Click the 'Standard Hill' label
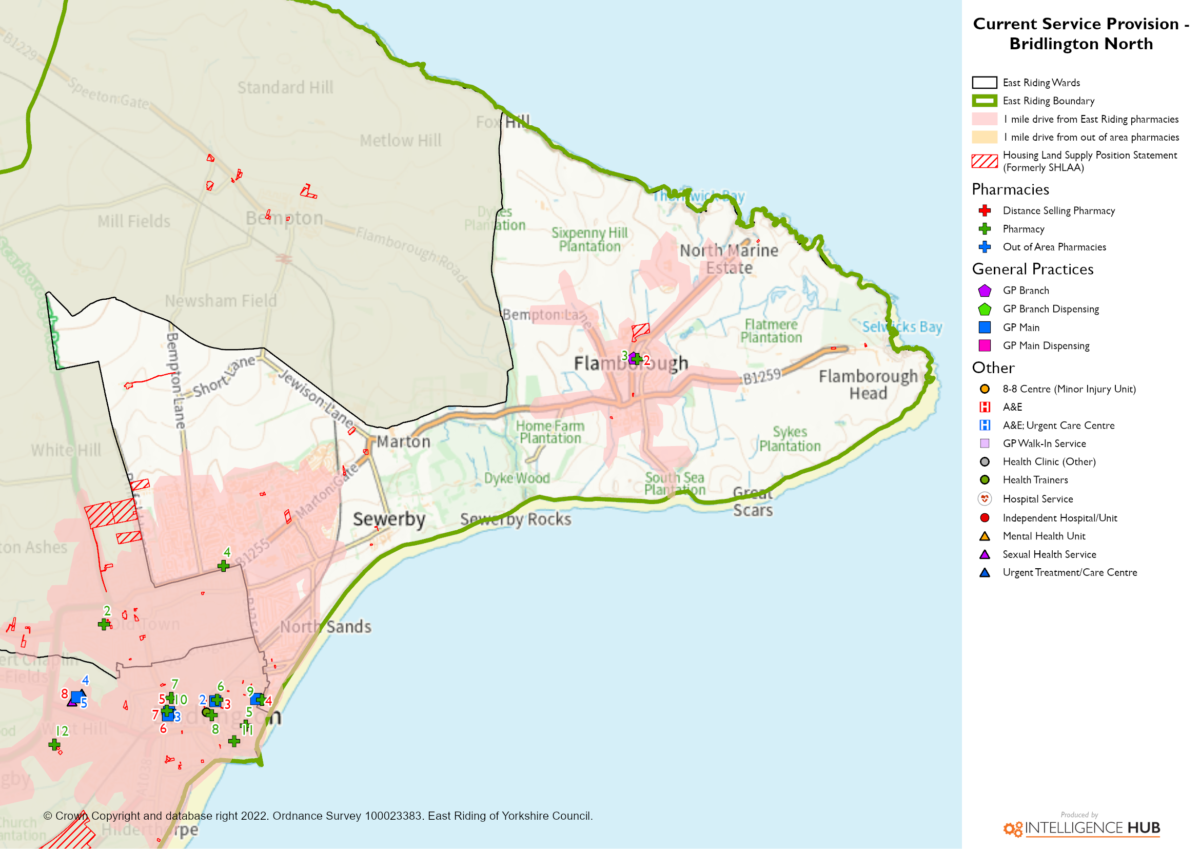Screen dimensions: 1200x849 pyautogui.click(x=285, y=88)
